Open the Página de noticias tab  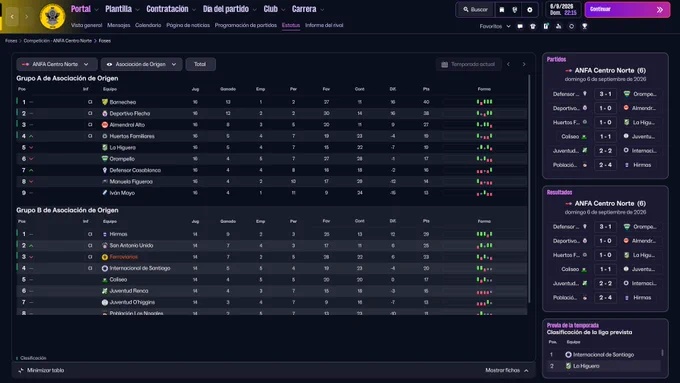[x=188, y=25]
